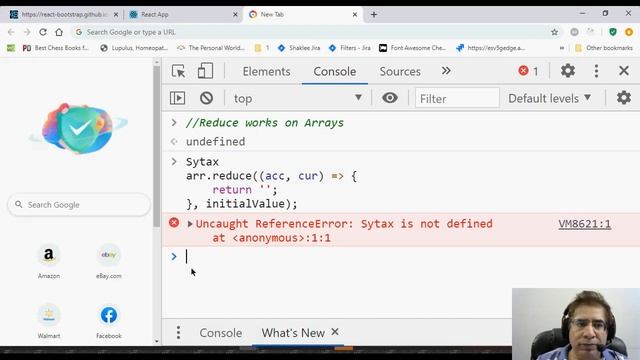640x360 pixels.
Task: Expand the Uncaught ReferenceError message
Action: tap(190, 224)
